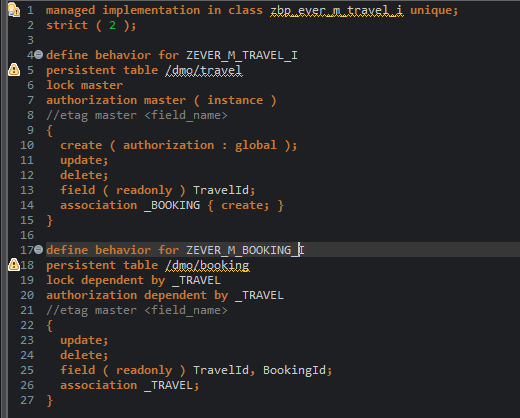The height and width of the screenshot is (418, 520).
Task: Click the opening brace on line 22
Action: 50,325
